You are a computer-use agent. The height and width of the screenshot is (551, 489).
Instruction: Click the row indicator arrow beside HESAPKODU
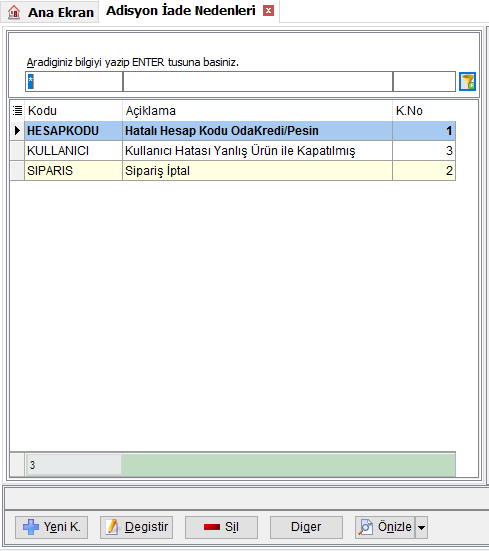[17, 131]
